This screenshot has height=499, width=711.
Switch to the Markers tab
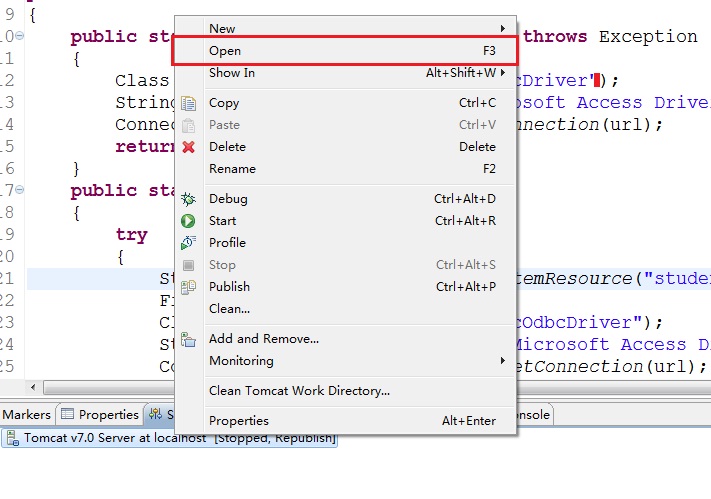coord(26,414)
